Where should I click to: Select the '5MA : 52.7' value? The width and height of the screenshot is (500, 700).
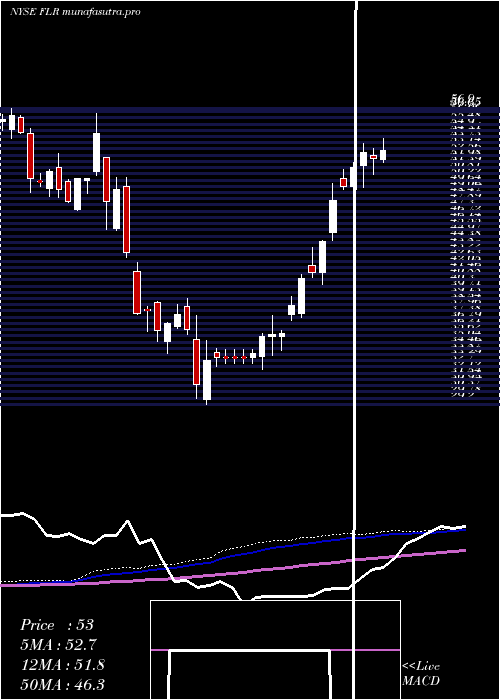tap(58, 645)
